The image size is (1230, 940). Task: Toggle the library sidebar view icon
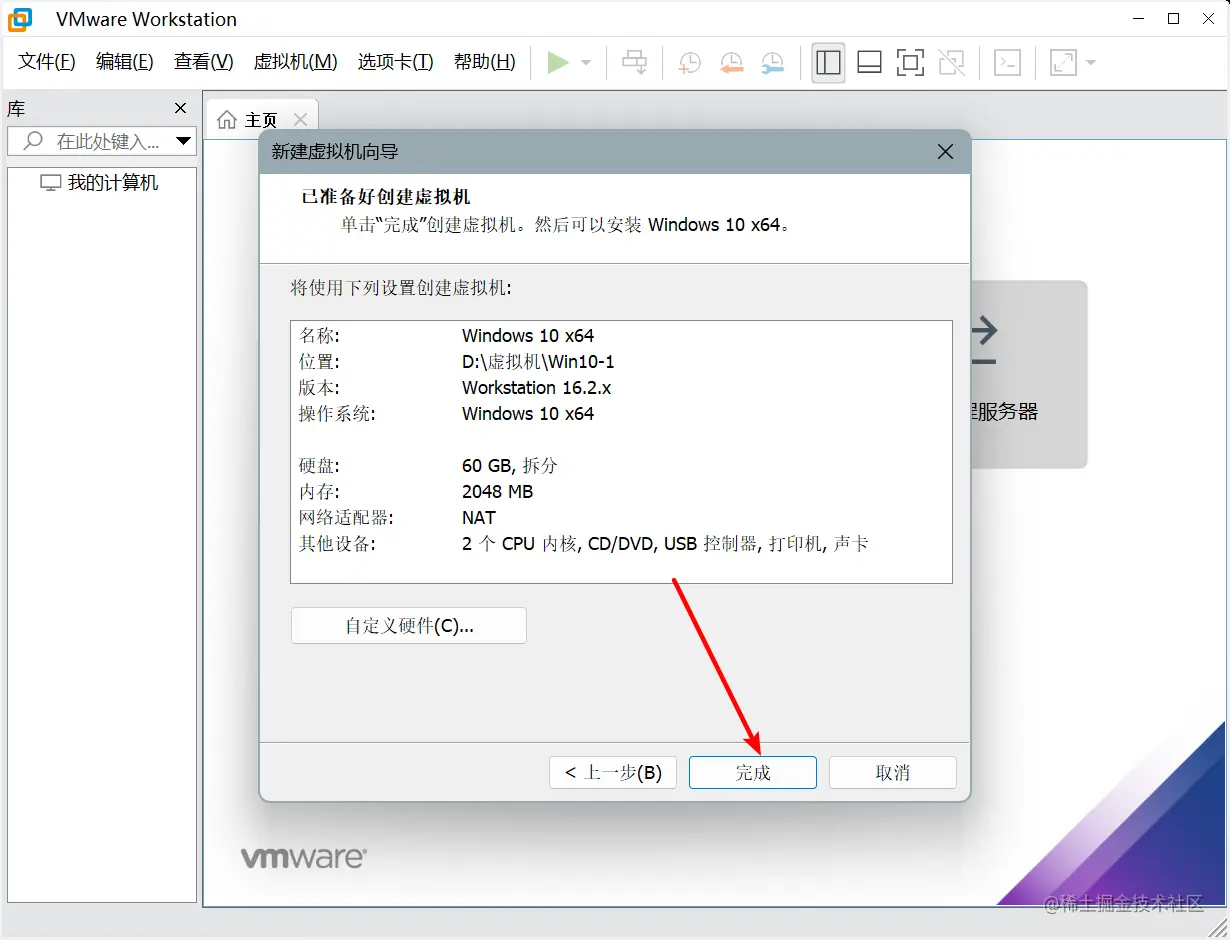coord(828,63)
